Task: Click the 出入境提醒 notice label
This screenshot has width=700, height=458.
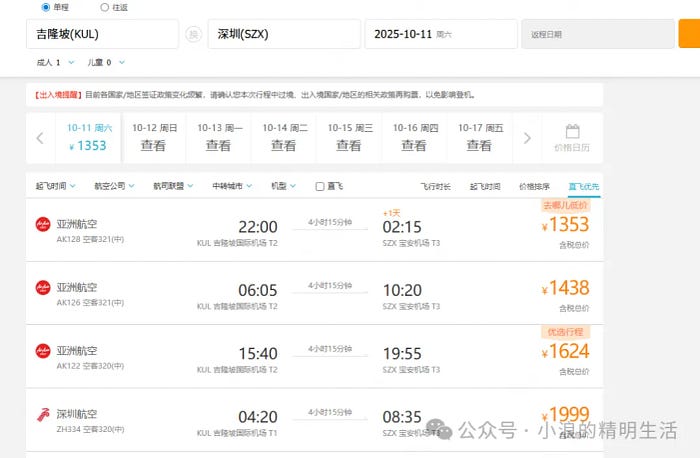Action: pyautogui.click(x=58, y=95)
